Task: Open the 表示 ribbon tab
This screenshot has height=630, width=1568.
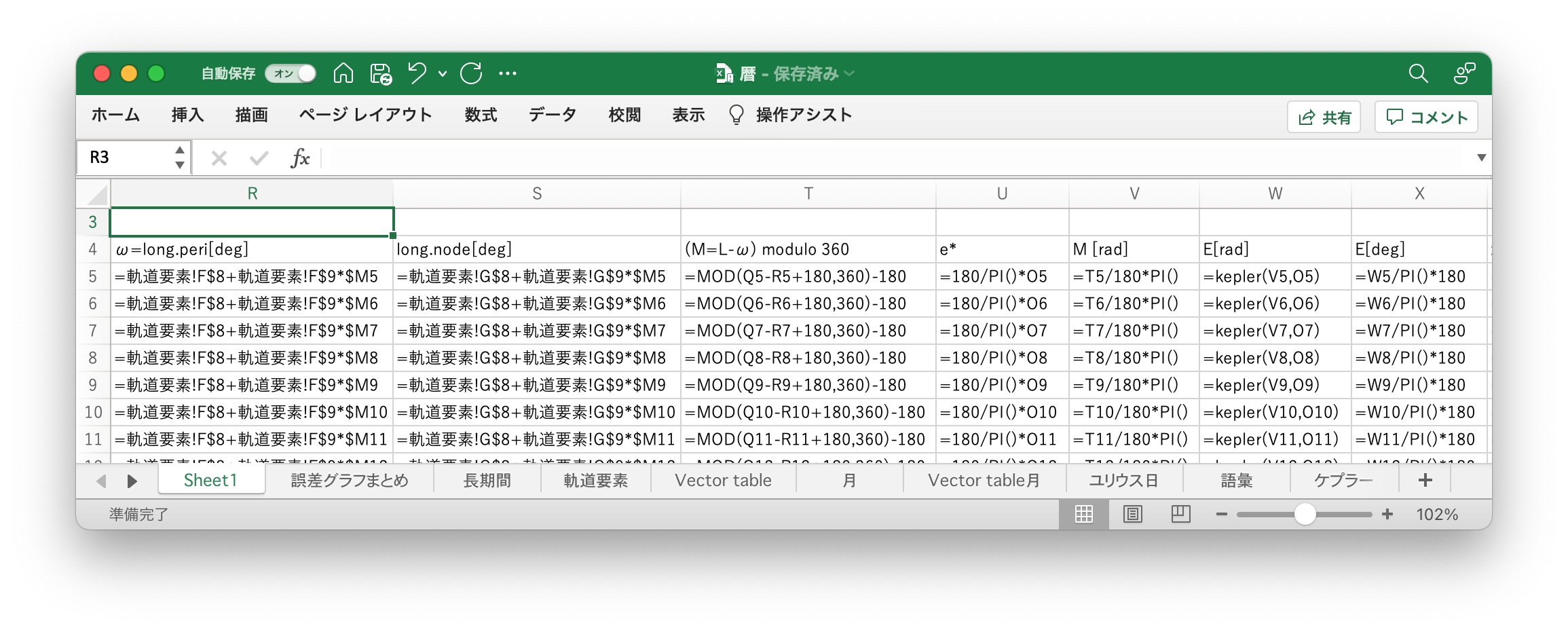Action: click(688, 115)
